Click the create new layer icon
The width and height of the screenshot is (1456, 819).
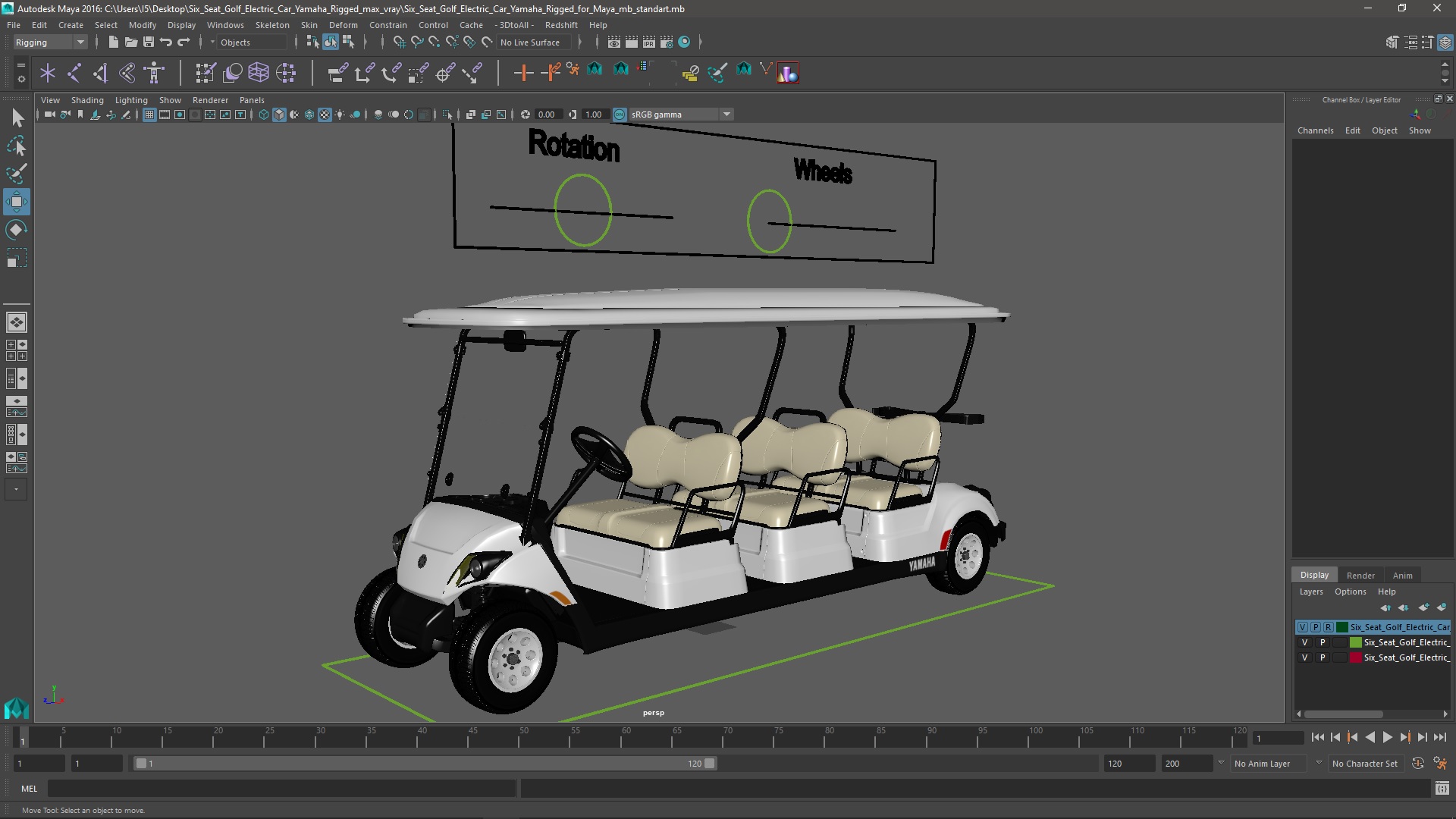(1423, 607)
